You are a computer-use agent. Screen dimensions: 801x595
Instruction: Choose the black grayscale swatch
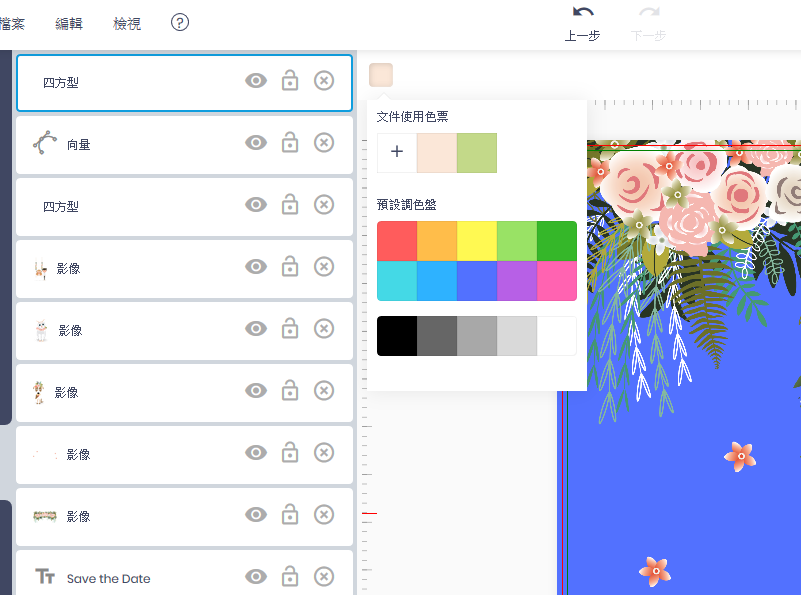[x=397, y=336]
